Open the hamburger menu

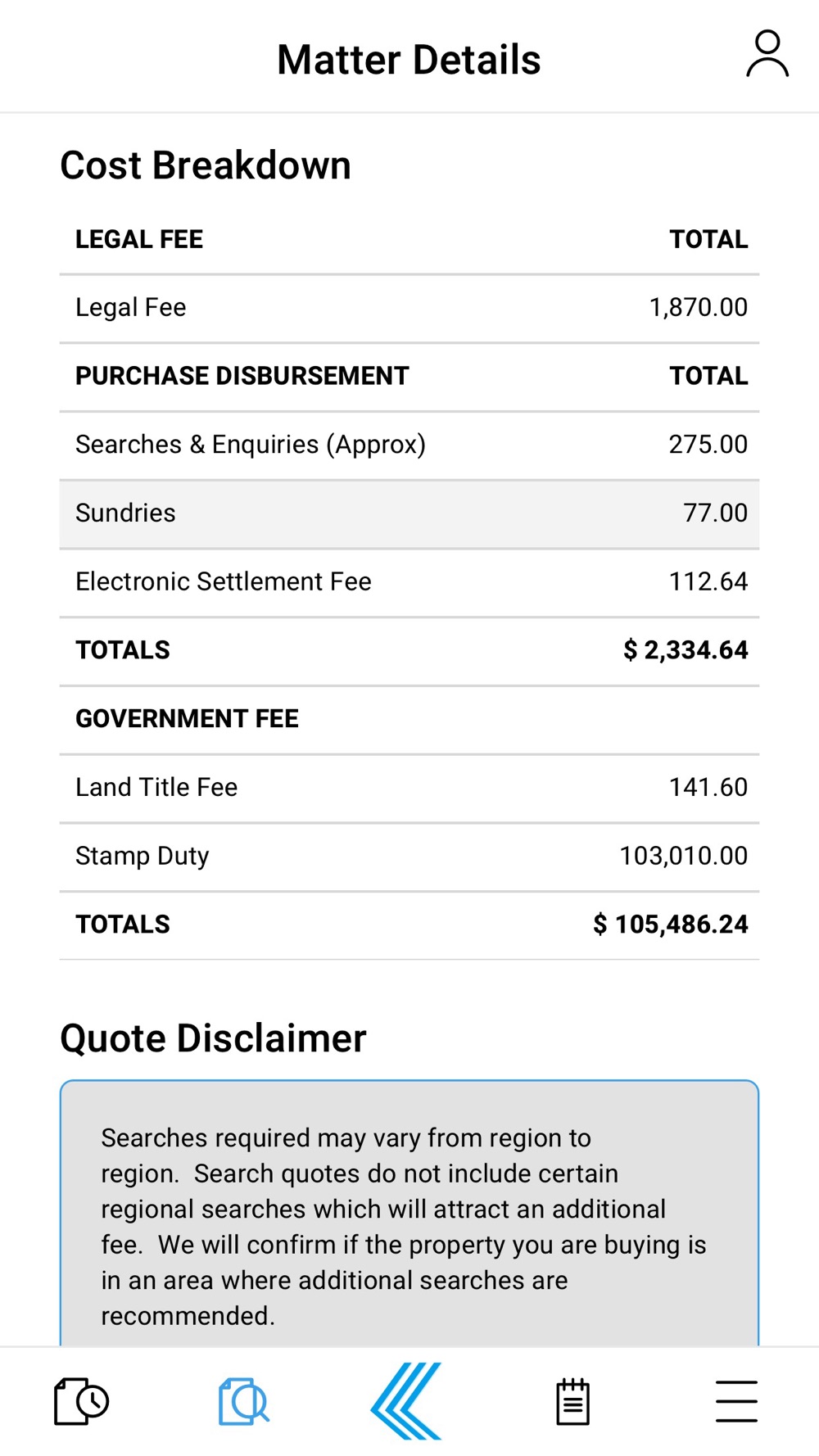tap(736, 1401)
